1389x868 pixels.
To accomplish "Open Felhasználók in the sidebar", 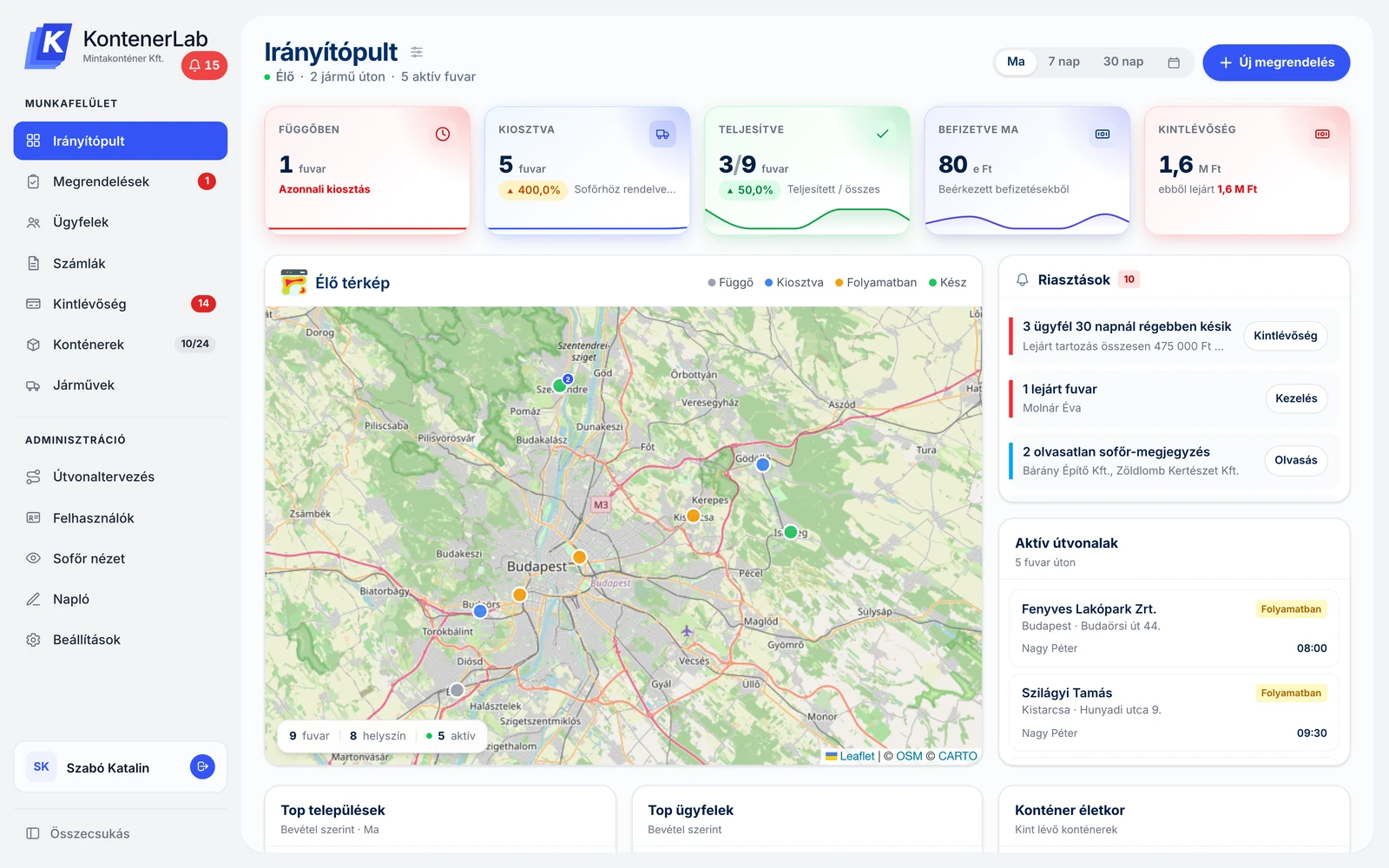I will [x=121, y=518].
